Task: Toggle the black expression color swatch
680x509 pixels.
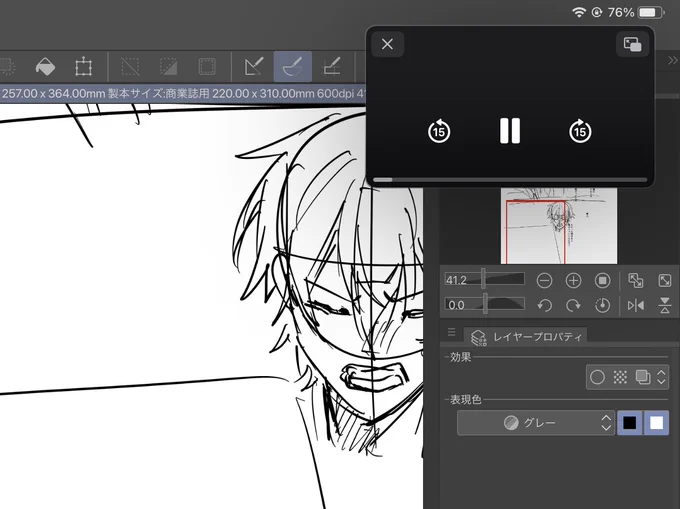Action: [629, 423]
